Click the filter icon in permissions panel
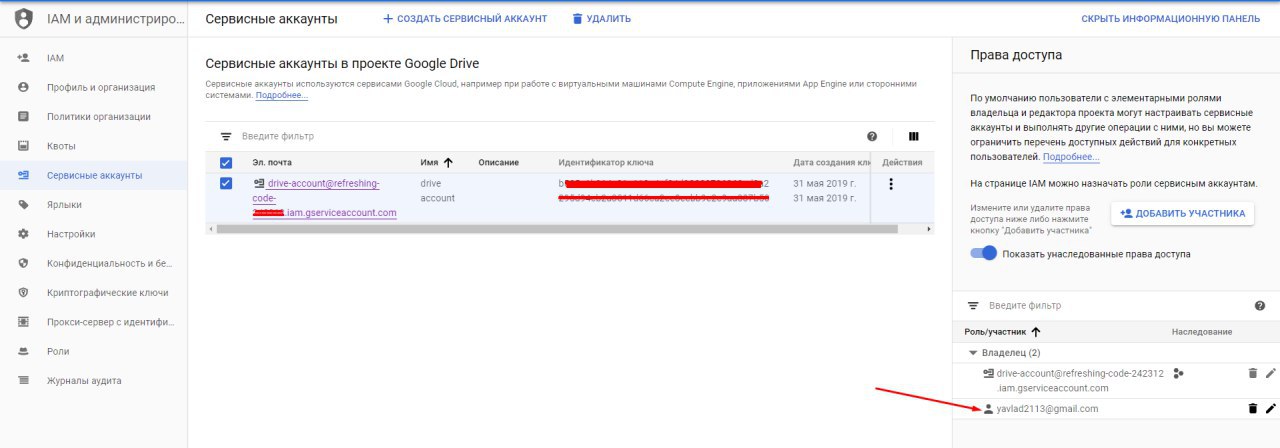 pos(972,305)
